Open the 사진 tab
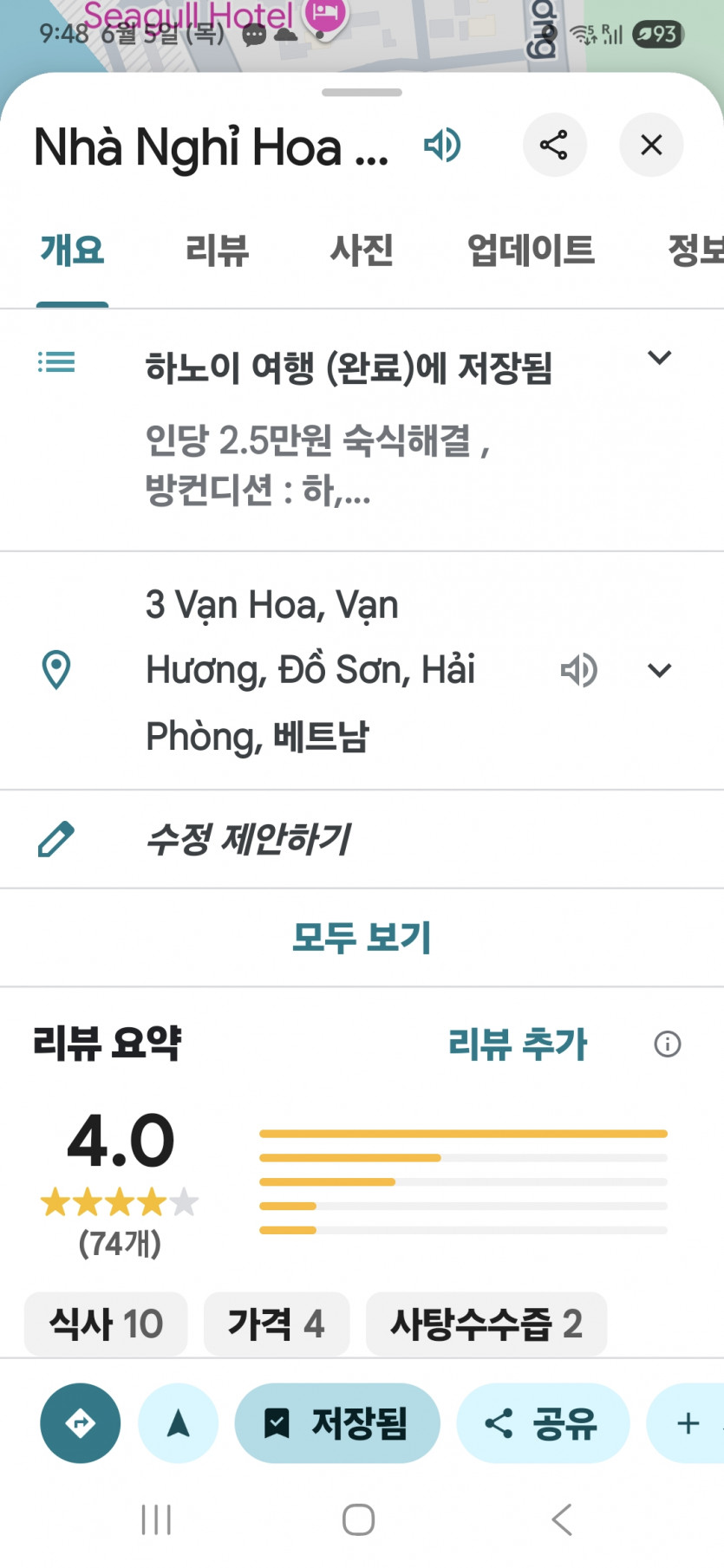 coord(362,250)
